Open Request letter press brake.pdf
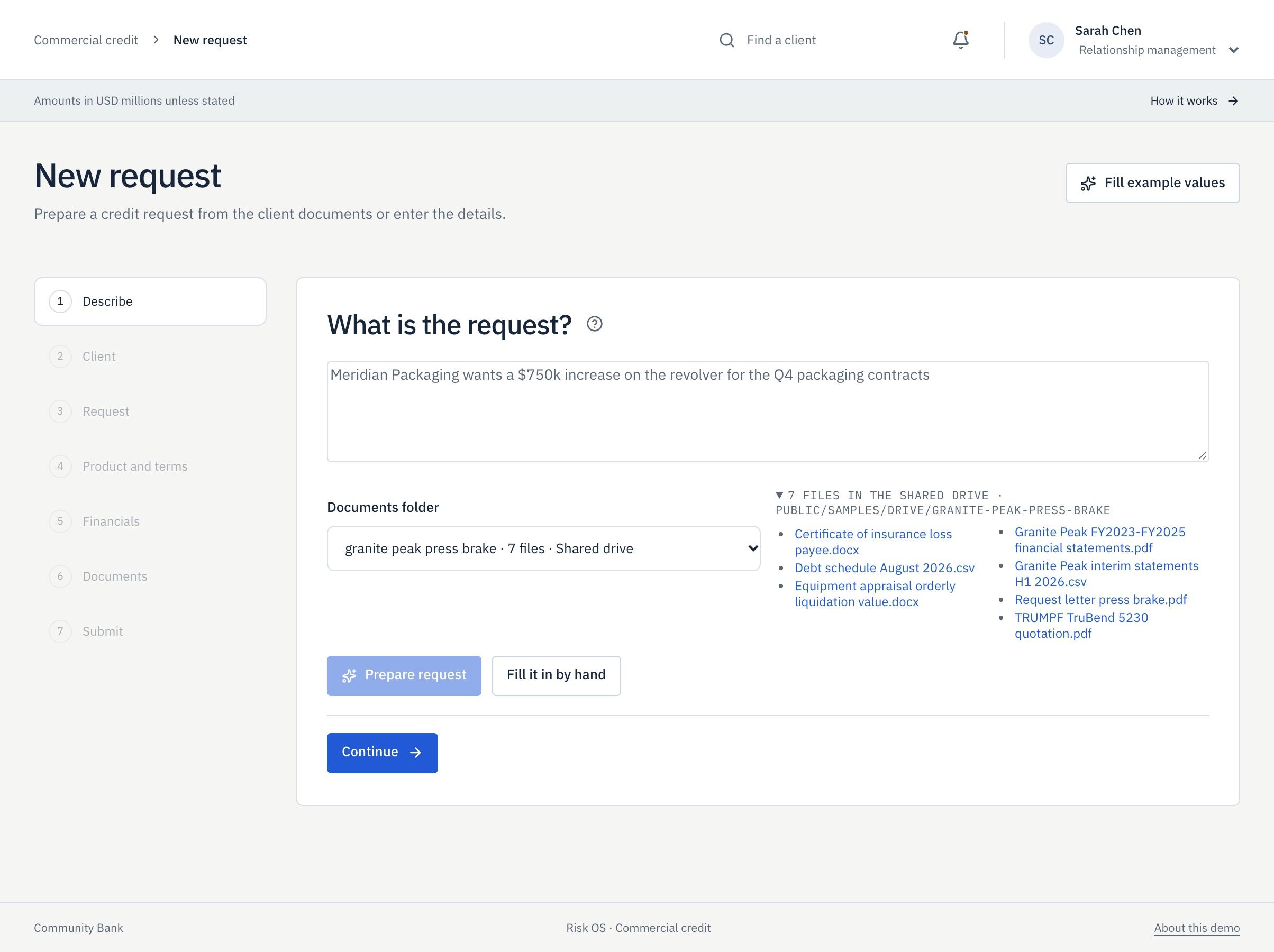1274x952 pixels. click(x=1100, y=600)
